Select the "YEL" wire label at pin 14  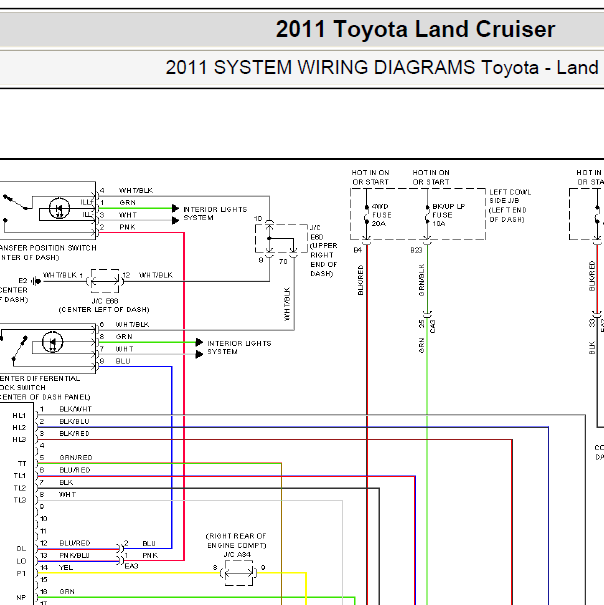coord(66,568)
